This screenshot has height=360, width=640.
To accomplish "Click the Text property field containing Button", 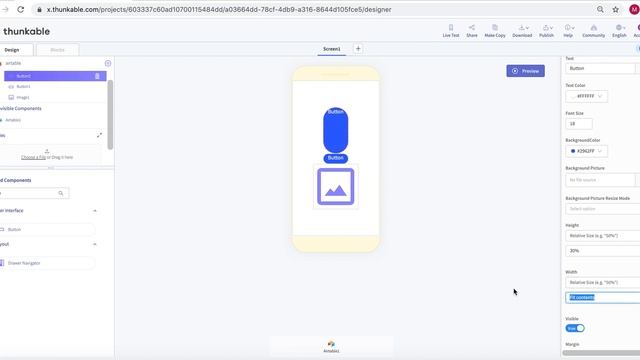I will tap(600, 68).
